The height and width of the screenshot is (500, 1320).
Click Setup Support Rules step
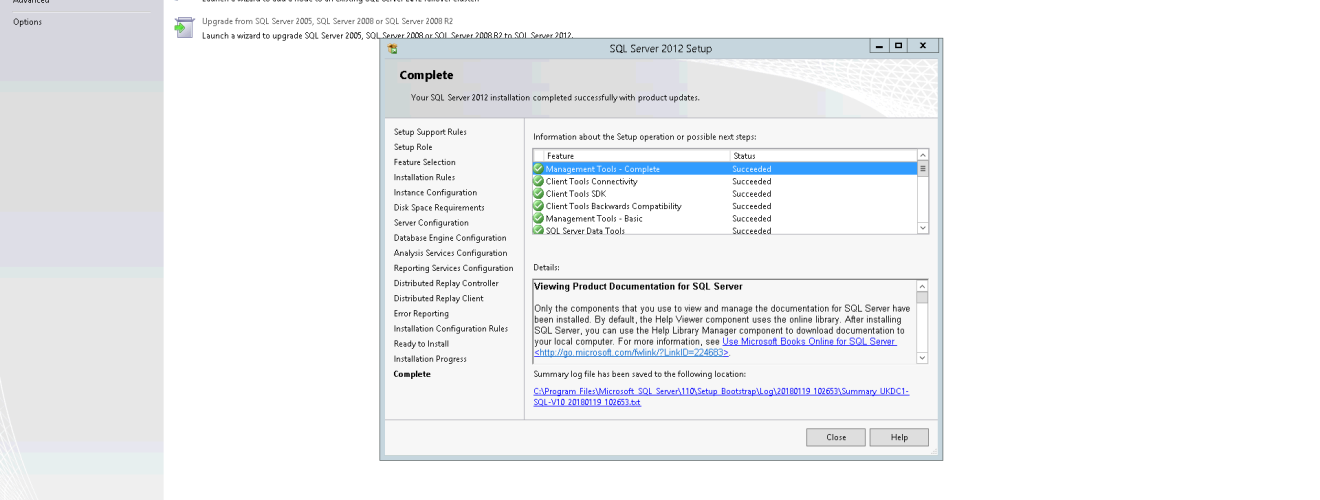coord(430,132)
